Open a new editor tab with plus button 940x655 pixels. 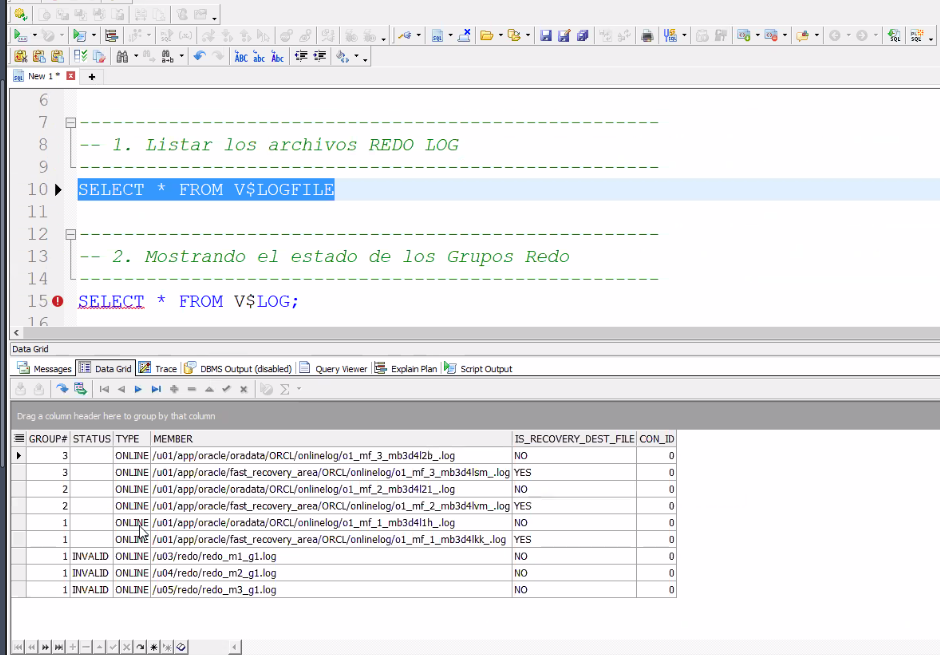point(91,76)
